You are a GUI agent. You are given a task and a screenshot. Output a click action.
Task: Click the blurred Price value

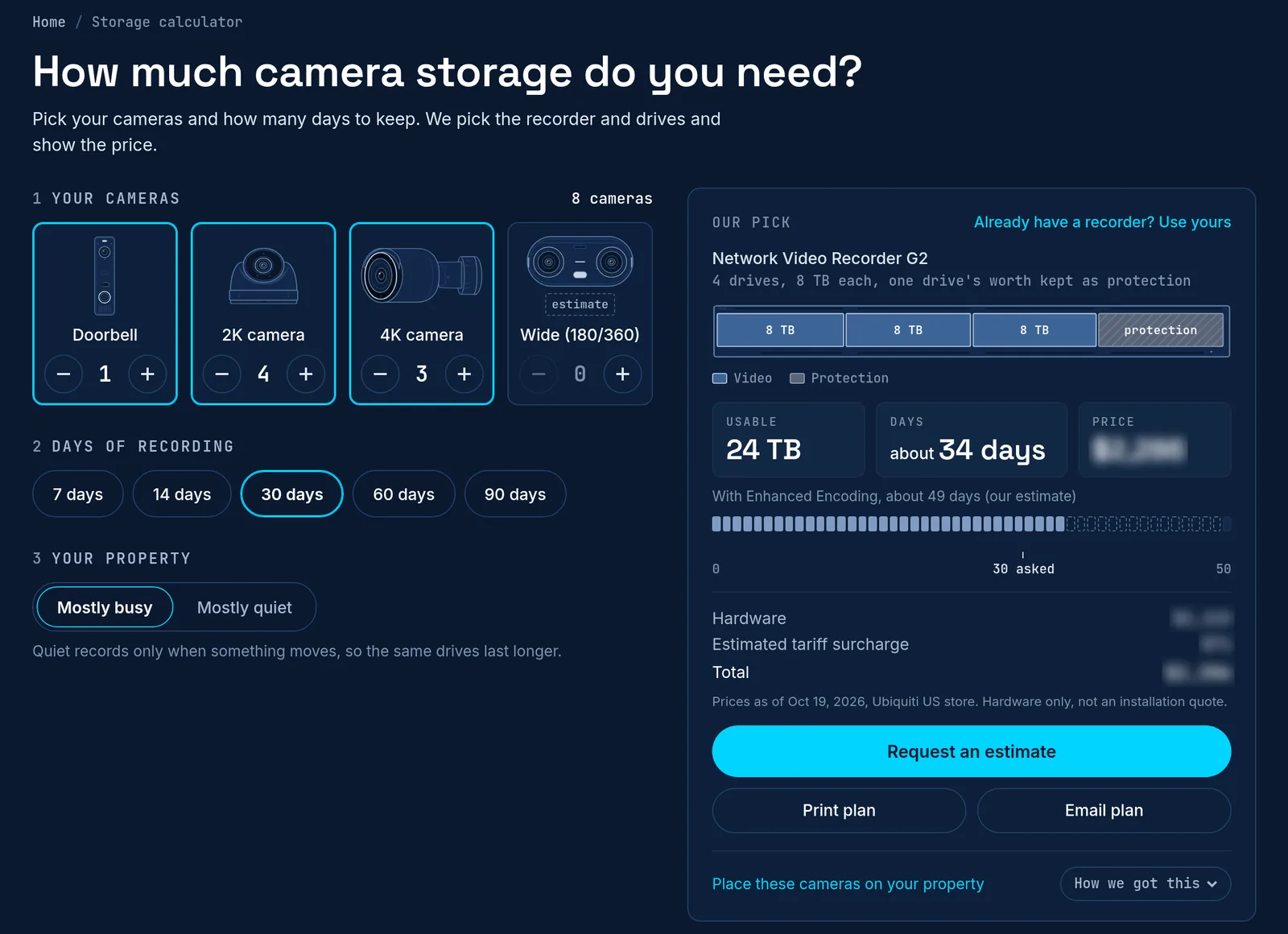click(1139, 449)
